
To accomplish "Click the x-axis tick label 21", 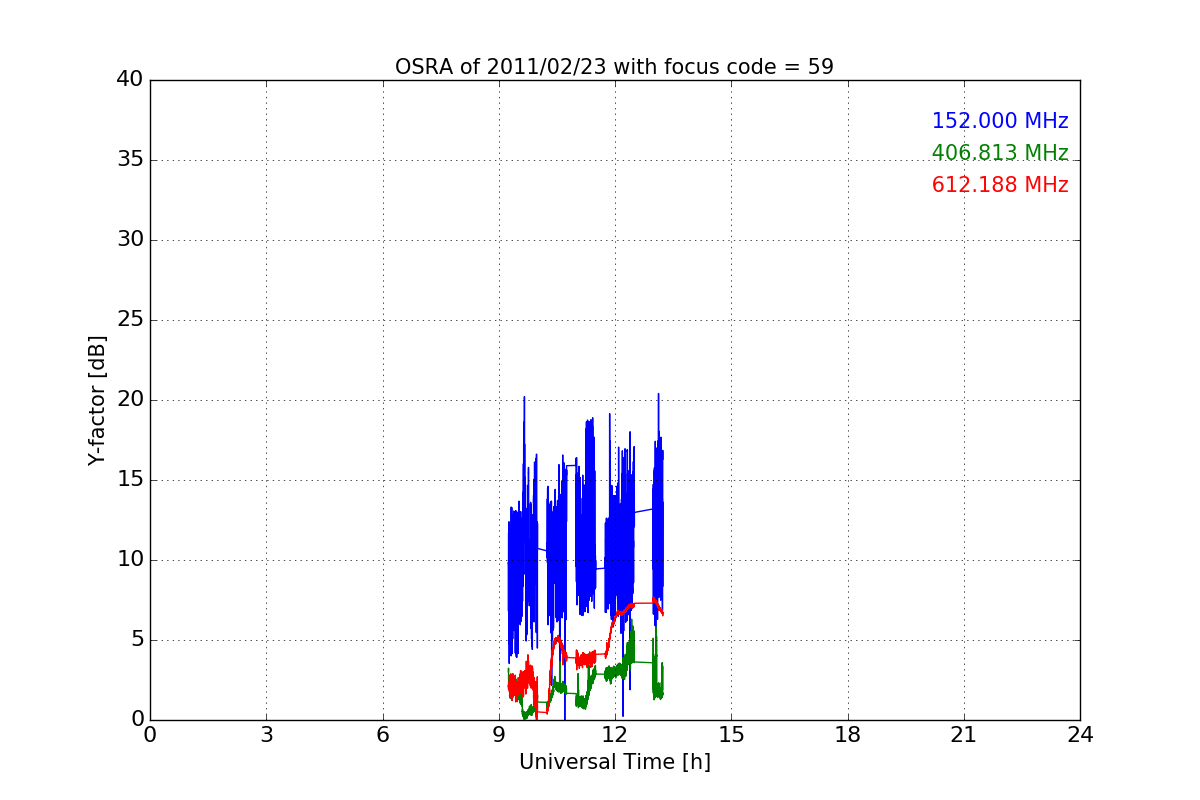I will tap(964, 735).
